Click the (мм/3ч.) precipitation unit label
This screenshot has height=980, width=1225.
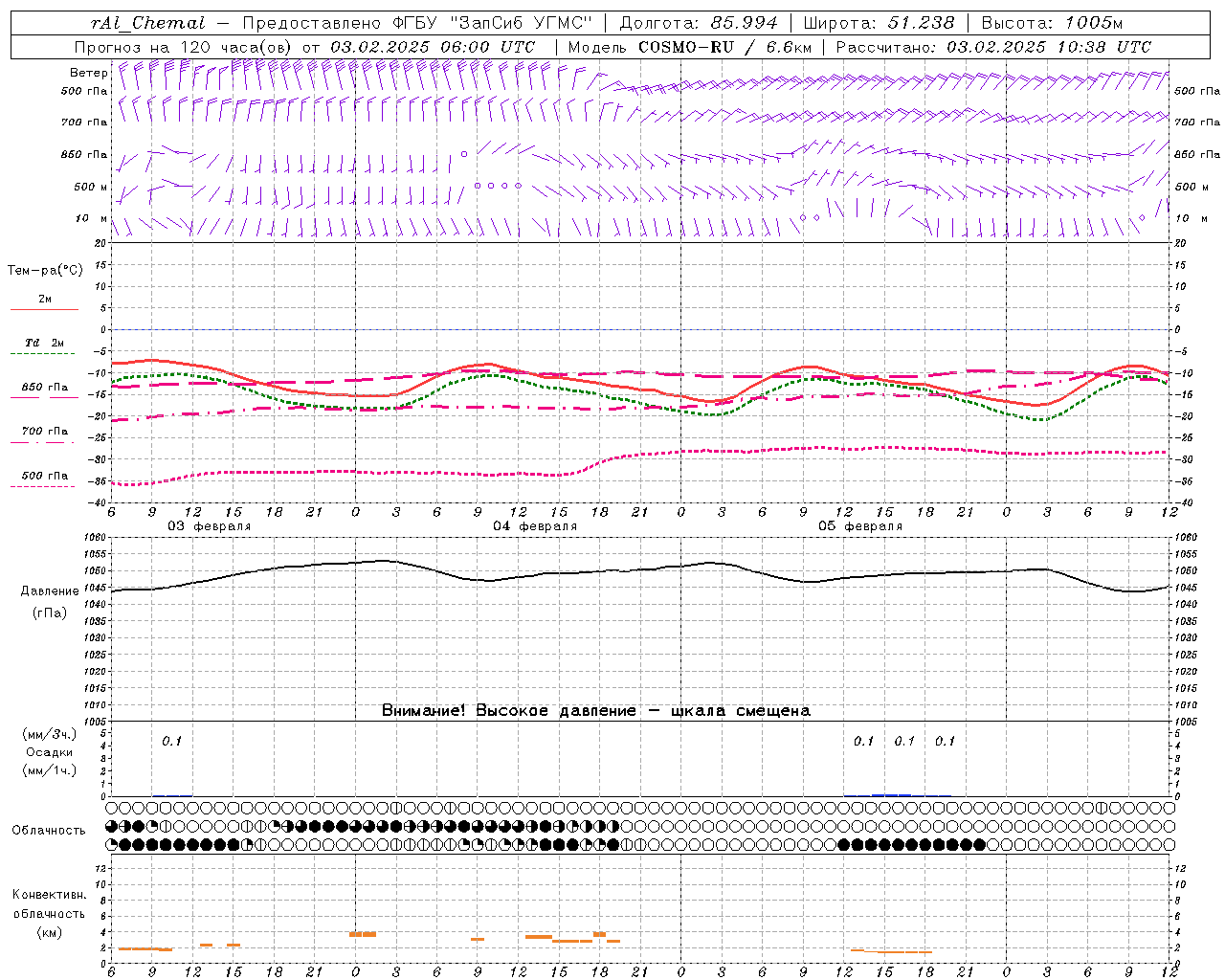(x=50, y=734)
